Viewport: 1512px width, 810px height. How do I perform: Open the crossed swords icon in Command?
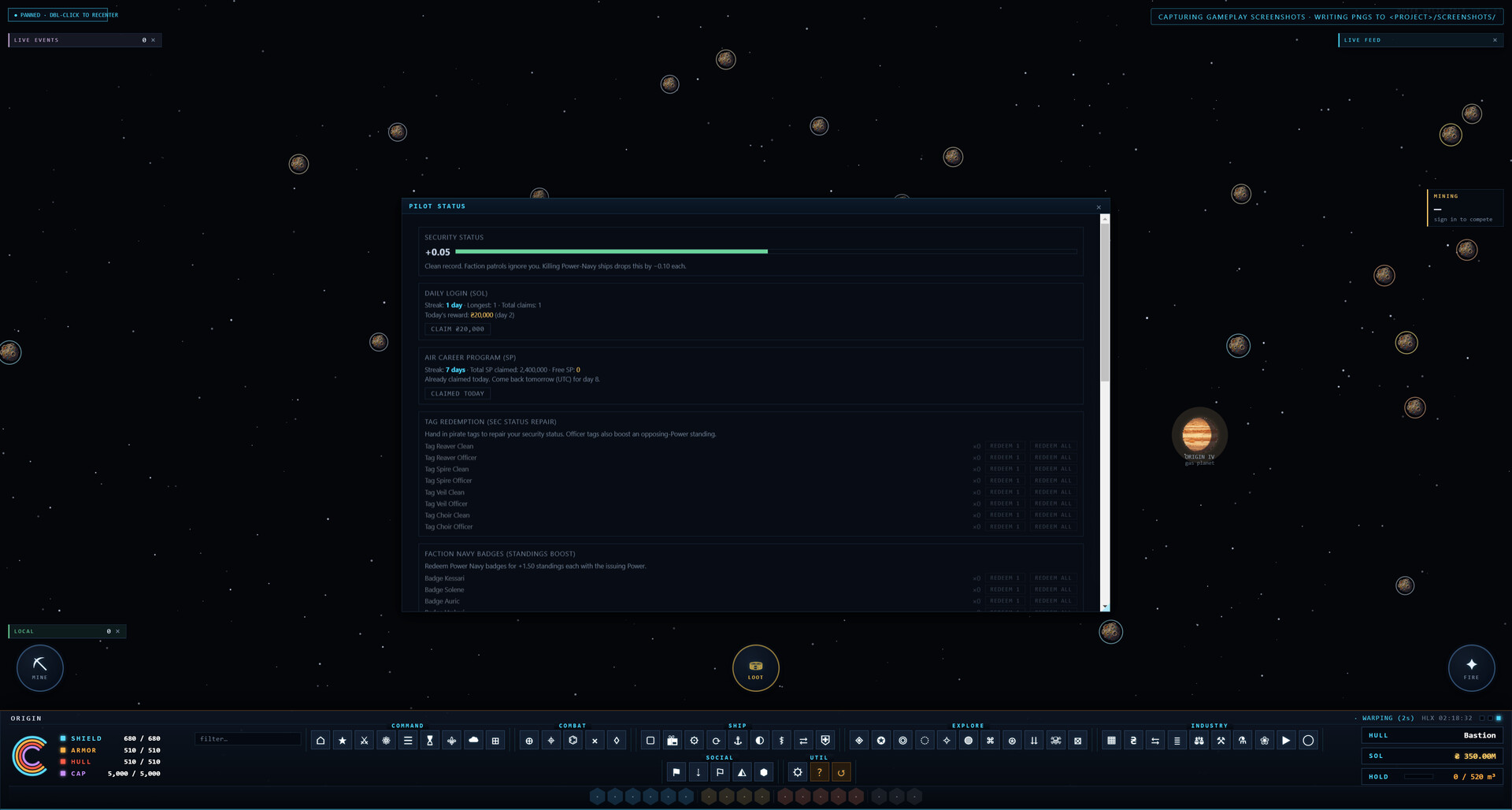point(364,741)
